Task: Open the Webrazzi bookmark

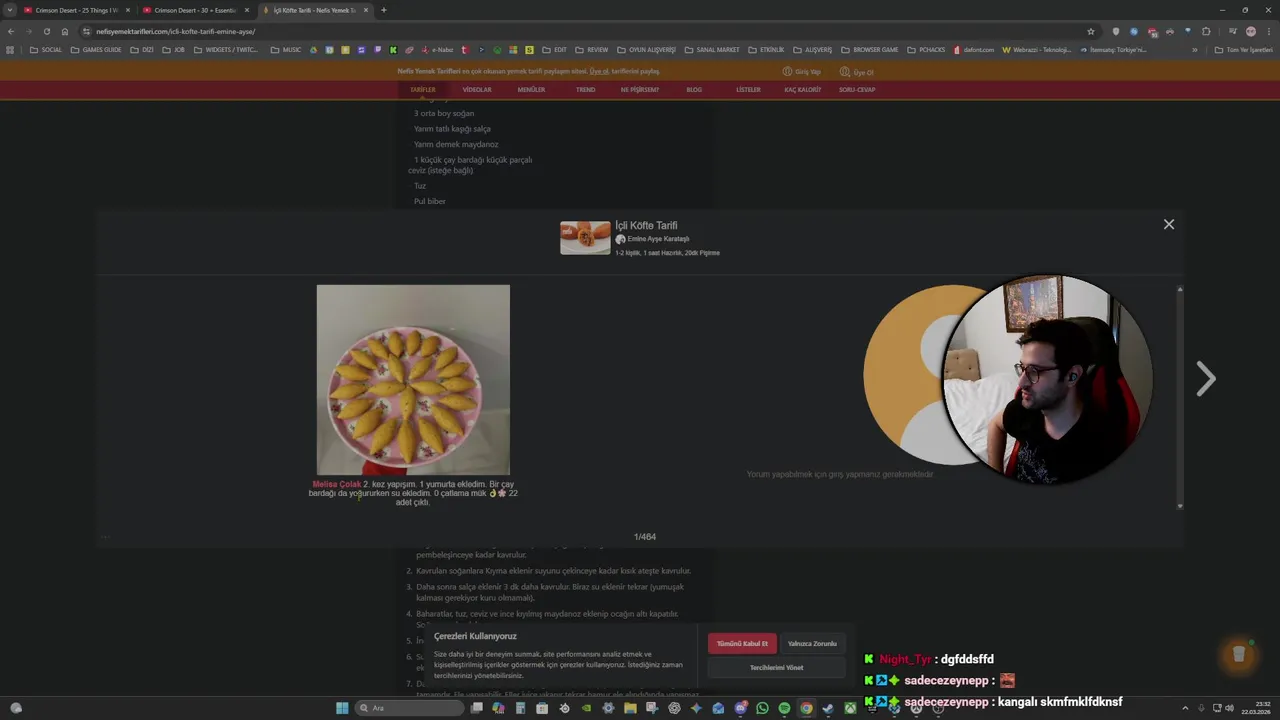Action: (1036, 49)
